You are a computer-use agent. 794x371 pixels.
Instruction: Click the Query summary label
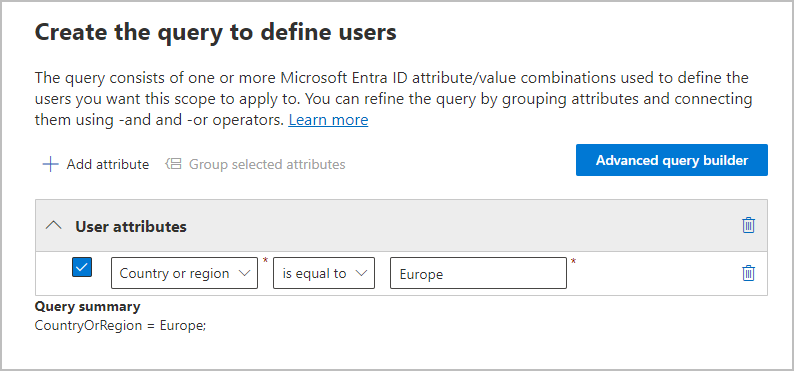87,306
